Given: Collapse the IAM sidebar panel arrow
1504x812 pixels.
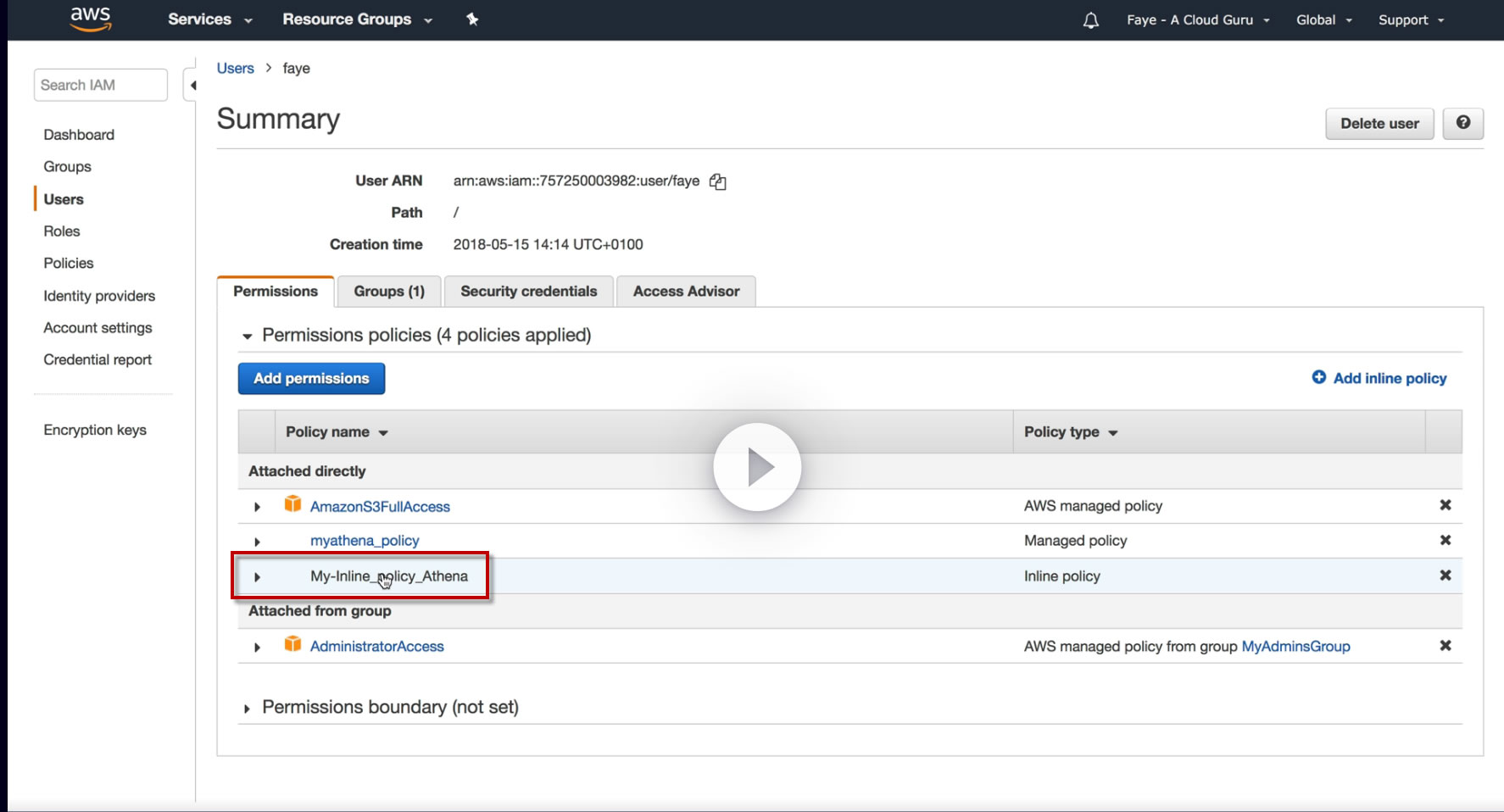Looking at the screenshot, I should [x=192, y=85].
